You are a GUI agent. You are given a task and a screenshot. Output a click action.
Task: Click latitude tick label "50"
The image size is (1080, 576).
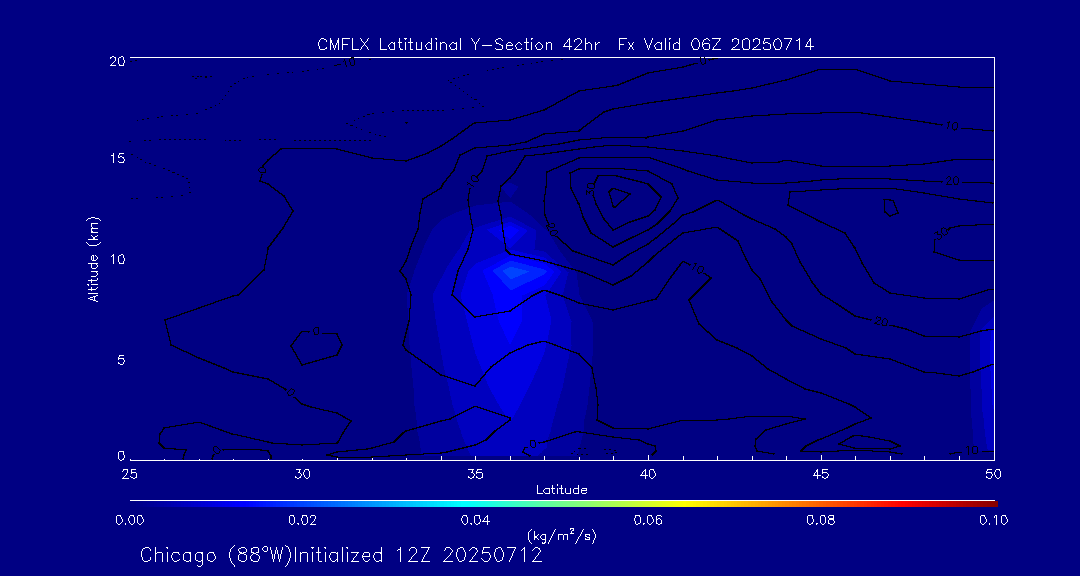pyautogui.click(x=994, y=475)
